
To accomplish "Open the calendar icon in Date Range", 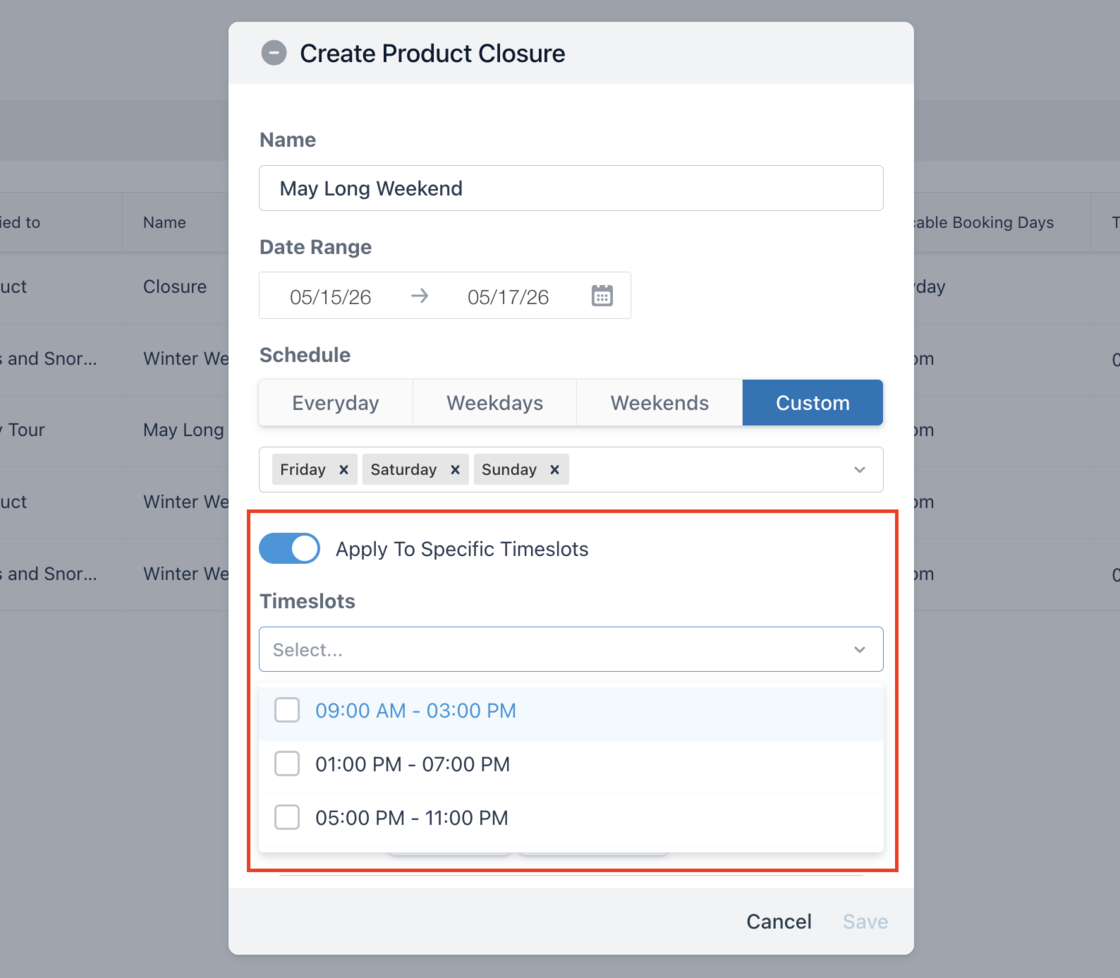I will pyautogui.click(x=602, y=295).
